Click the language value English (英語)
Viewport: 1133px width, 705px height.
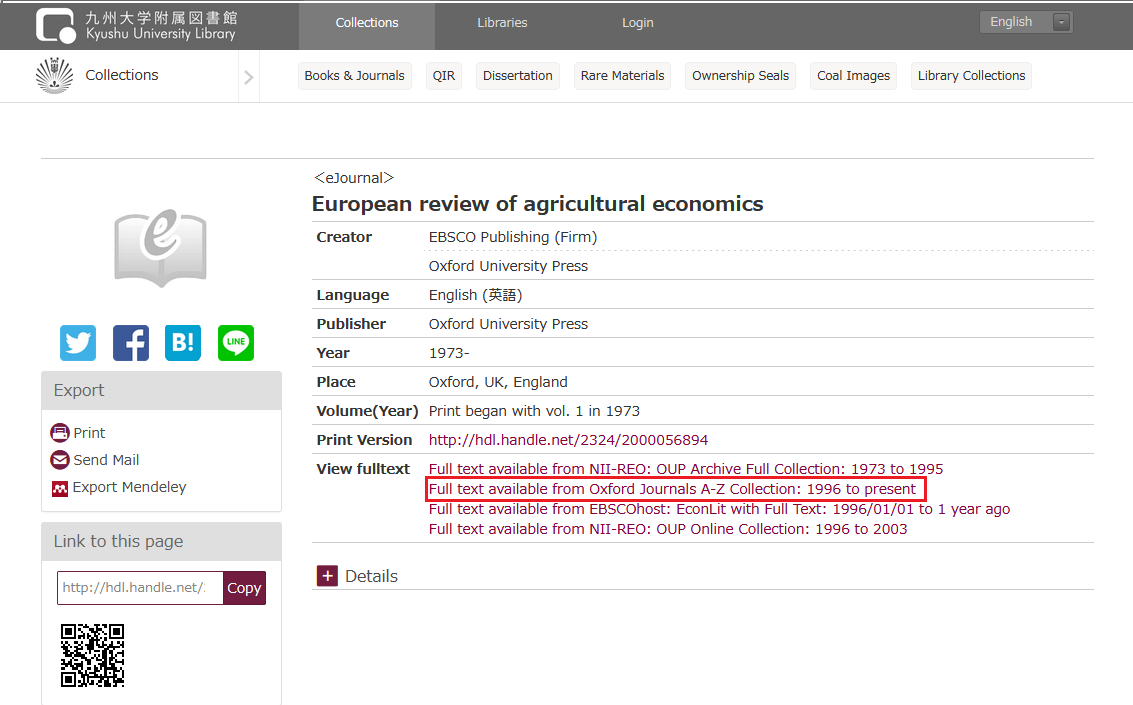[475, 295]
